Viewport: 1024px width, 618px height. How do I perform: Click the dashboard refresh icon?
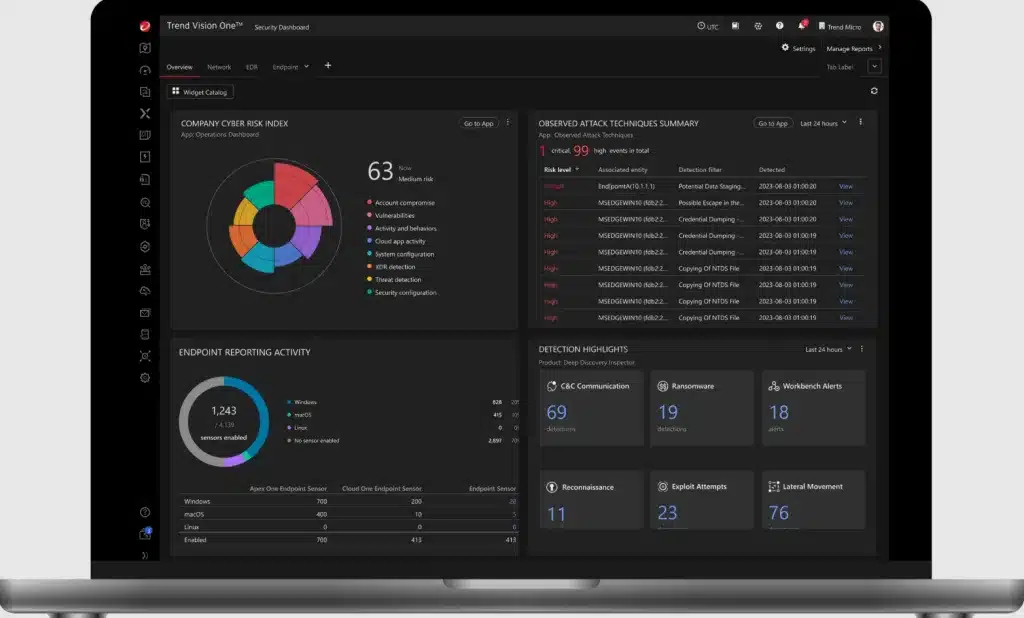click(874, 91)
